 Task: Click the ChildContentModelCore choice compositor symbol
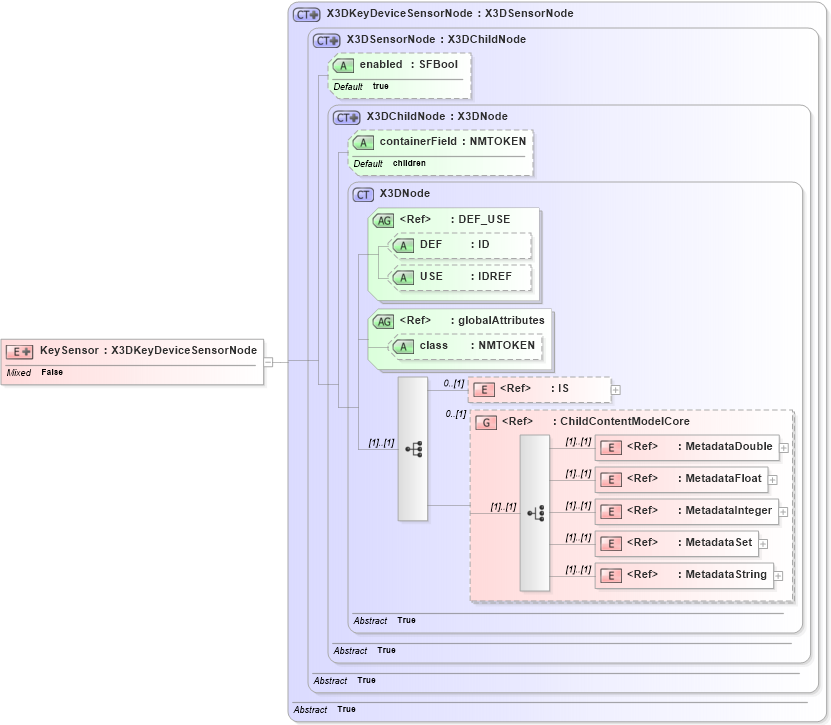click(x=535, y=513)
